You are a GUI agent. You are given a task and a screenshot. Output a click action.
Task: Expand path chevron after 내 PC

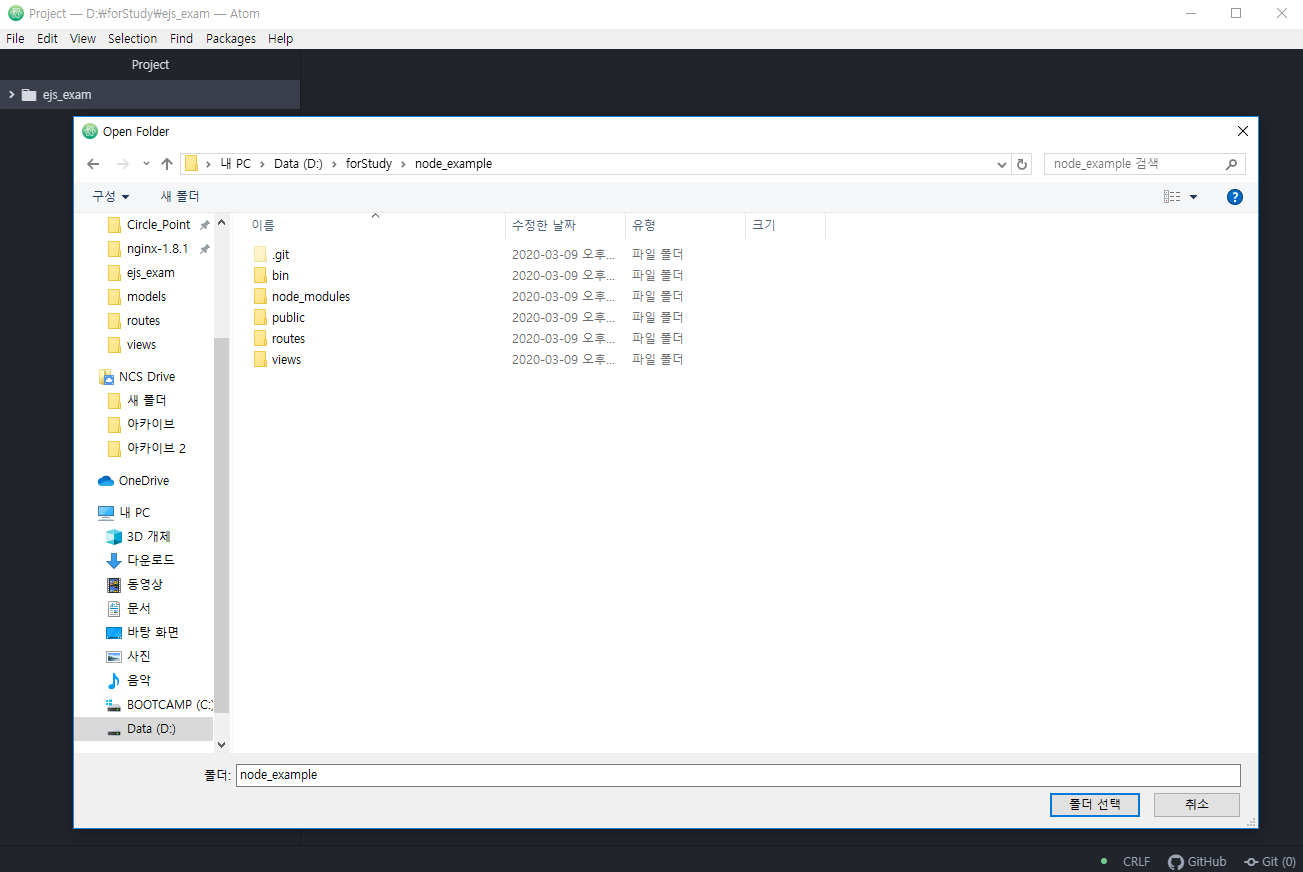coord(262,164)
